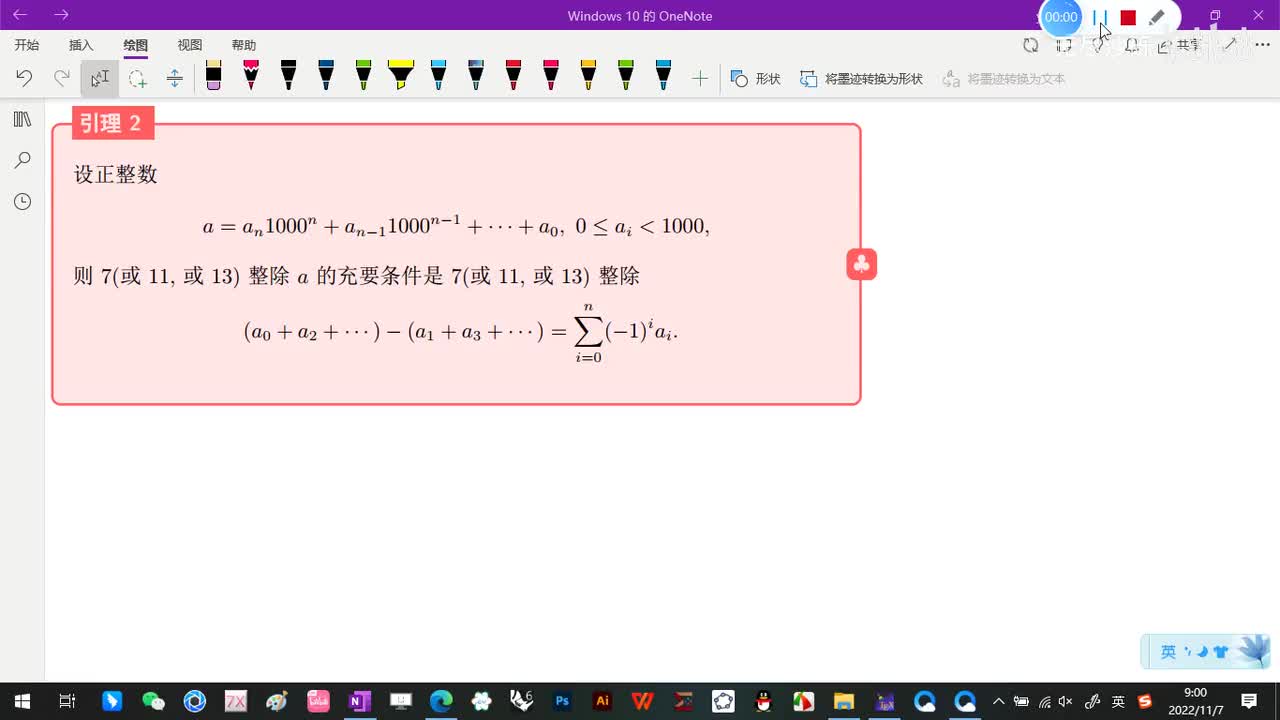Select objects or type text tool
The image size is (1280, 720).
tap(100, 78)
